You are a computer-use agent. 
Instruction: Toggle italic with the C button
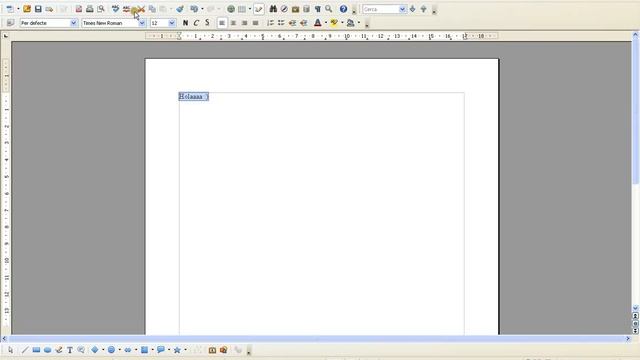(196, 23)
